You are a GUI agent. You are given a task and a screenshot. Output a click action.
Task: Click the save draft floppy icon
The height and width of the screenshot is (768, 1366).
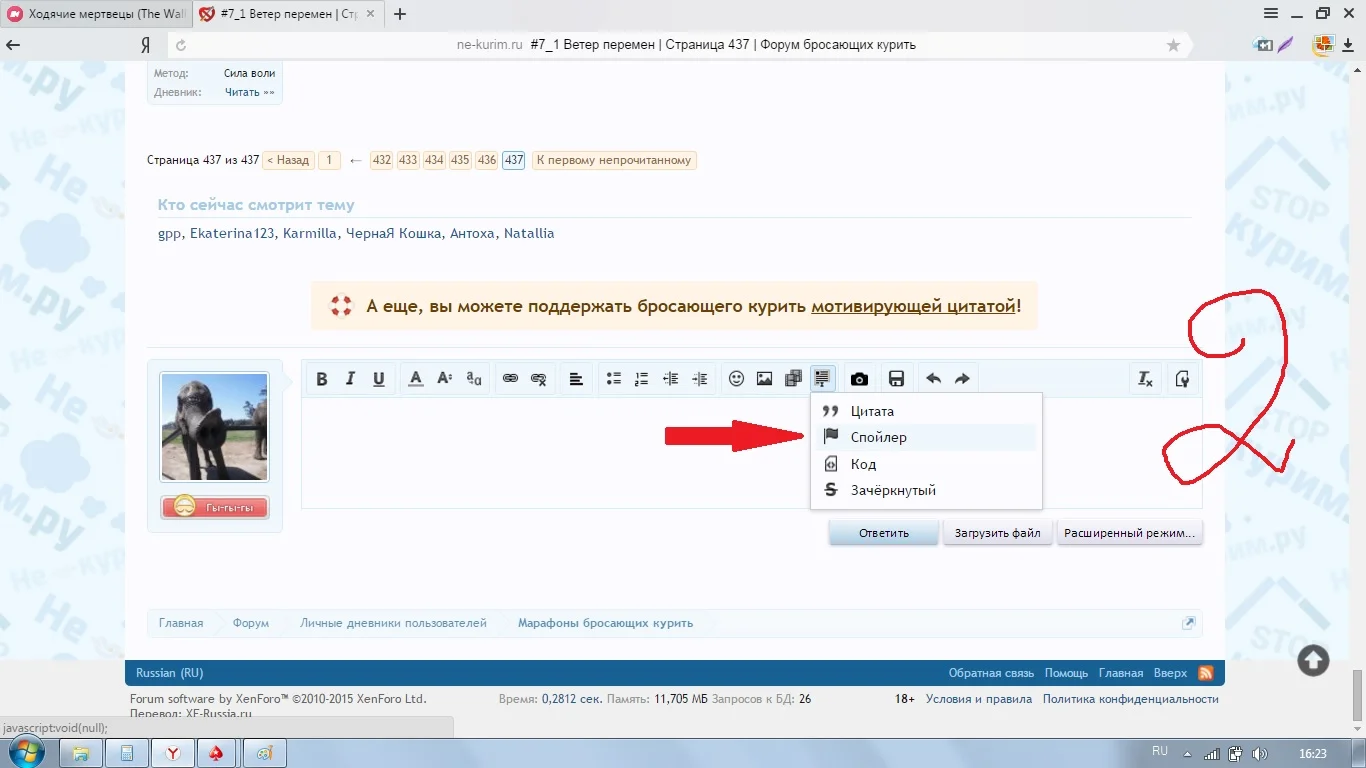point(896,379)
